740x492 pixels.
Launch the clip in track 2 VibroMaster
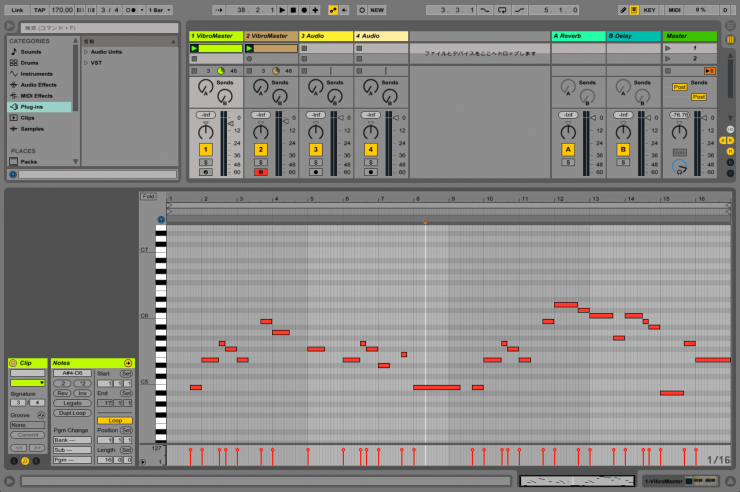click(x=249, y=48)
